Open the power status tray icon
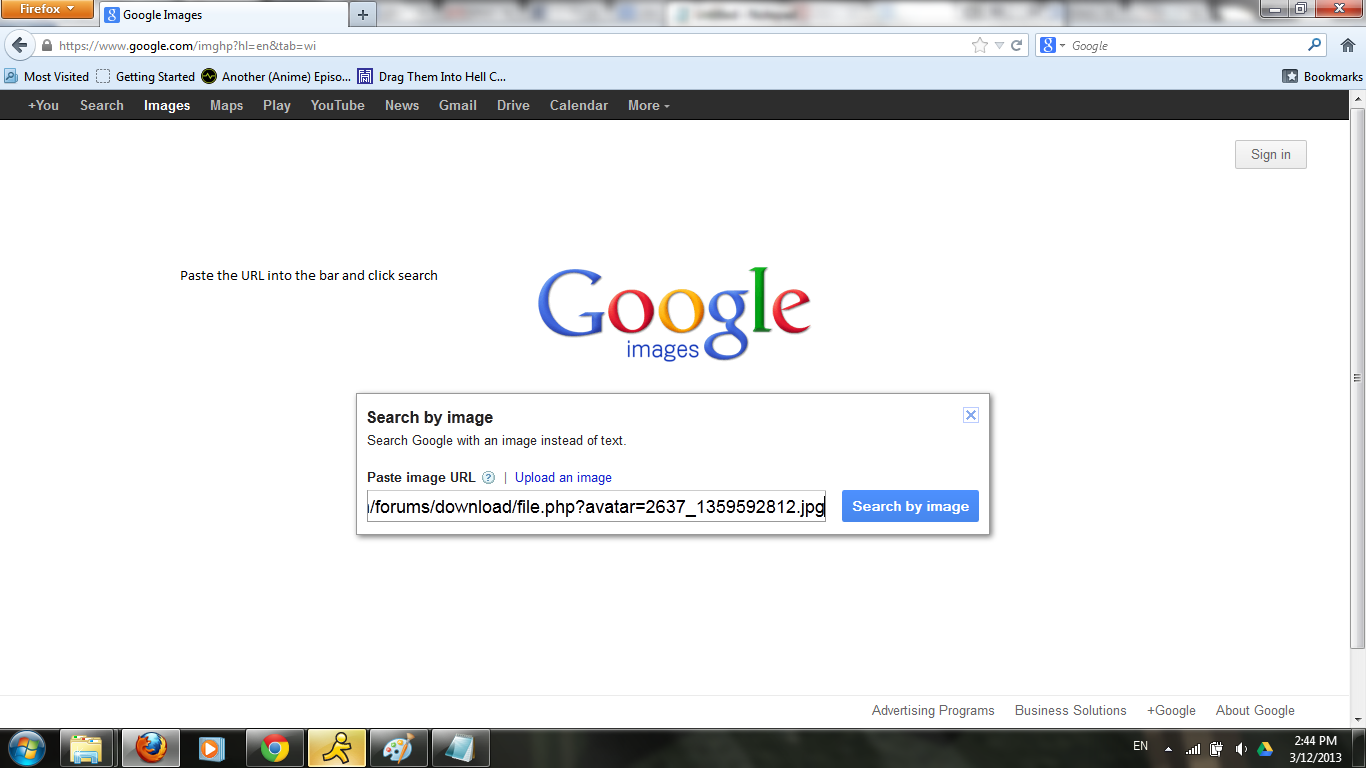 click(1216, 748)
